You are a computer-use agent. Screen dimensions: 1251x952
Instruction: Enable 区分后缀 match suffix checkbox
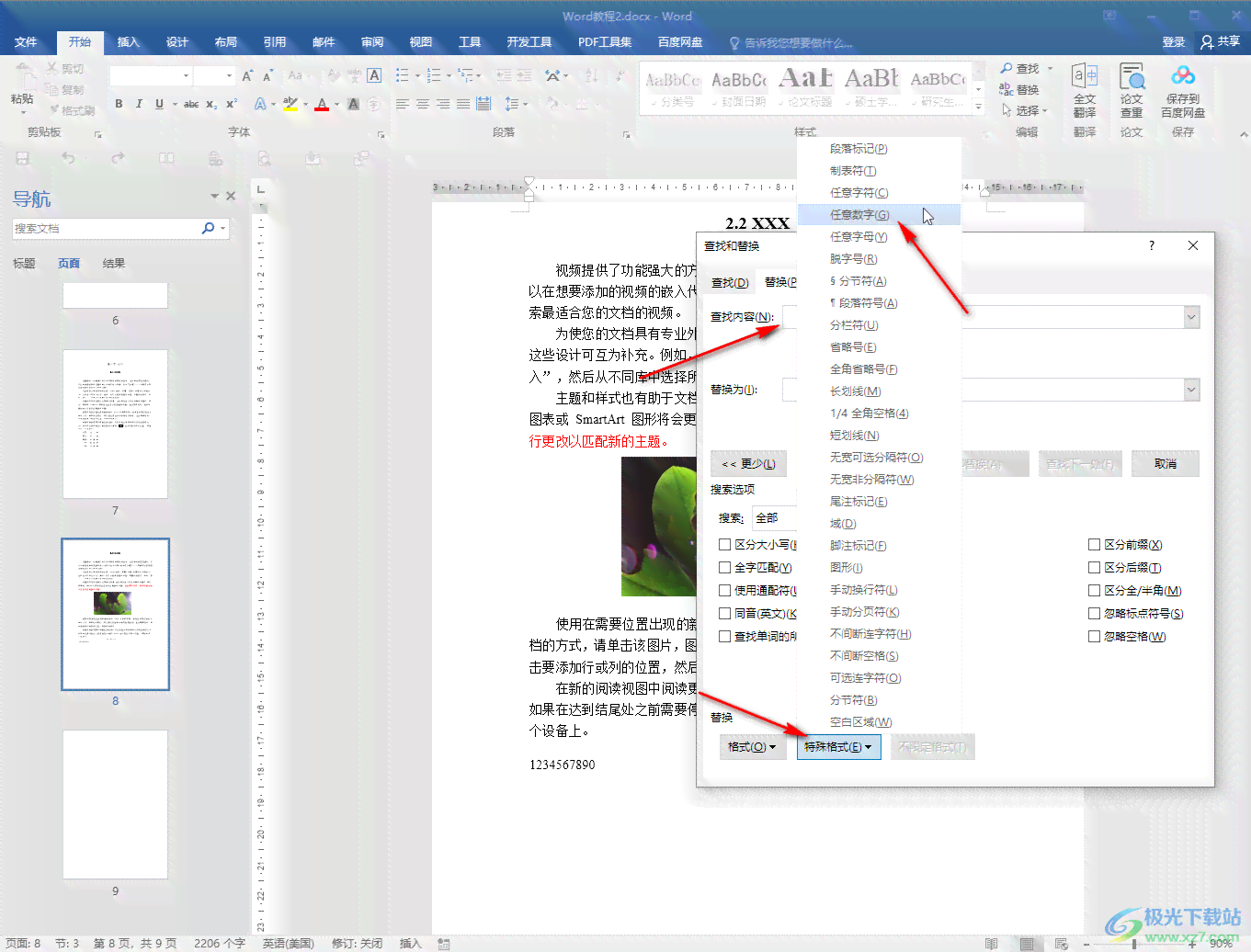pyautogui.click(x=1095, y=568)
